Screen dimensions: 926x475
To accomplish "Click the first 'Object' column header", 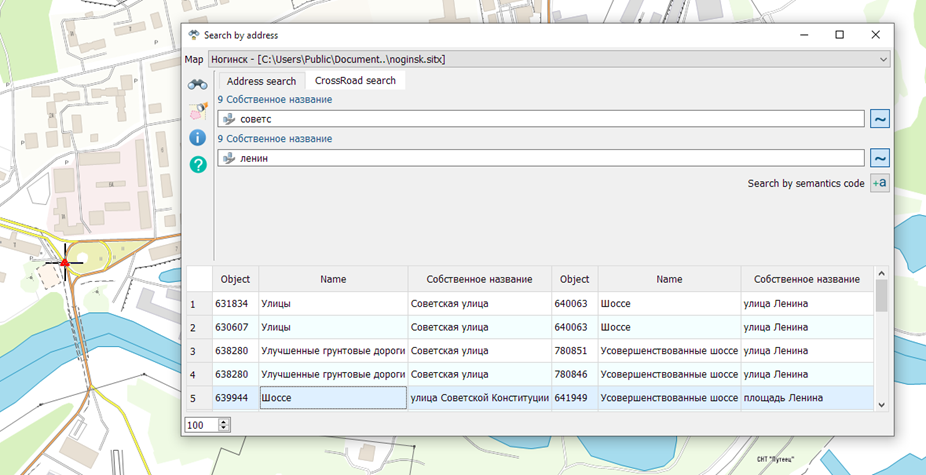I will pyautogui.click(x=235, y=280).
